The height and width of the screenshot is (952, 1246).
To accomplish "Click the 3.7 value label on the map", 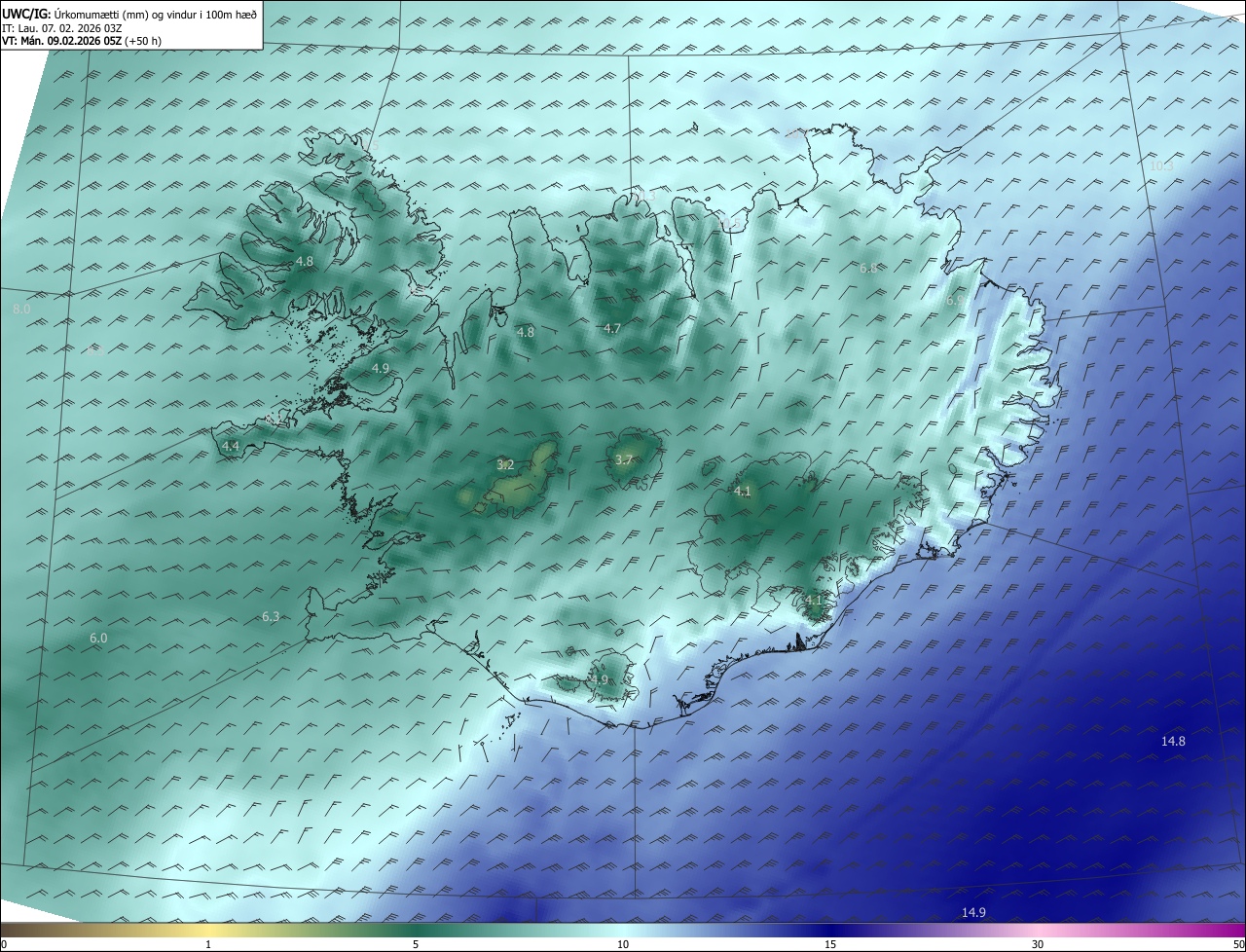I will pos(624,460).
